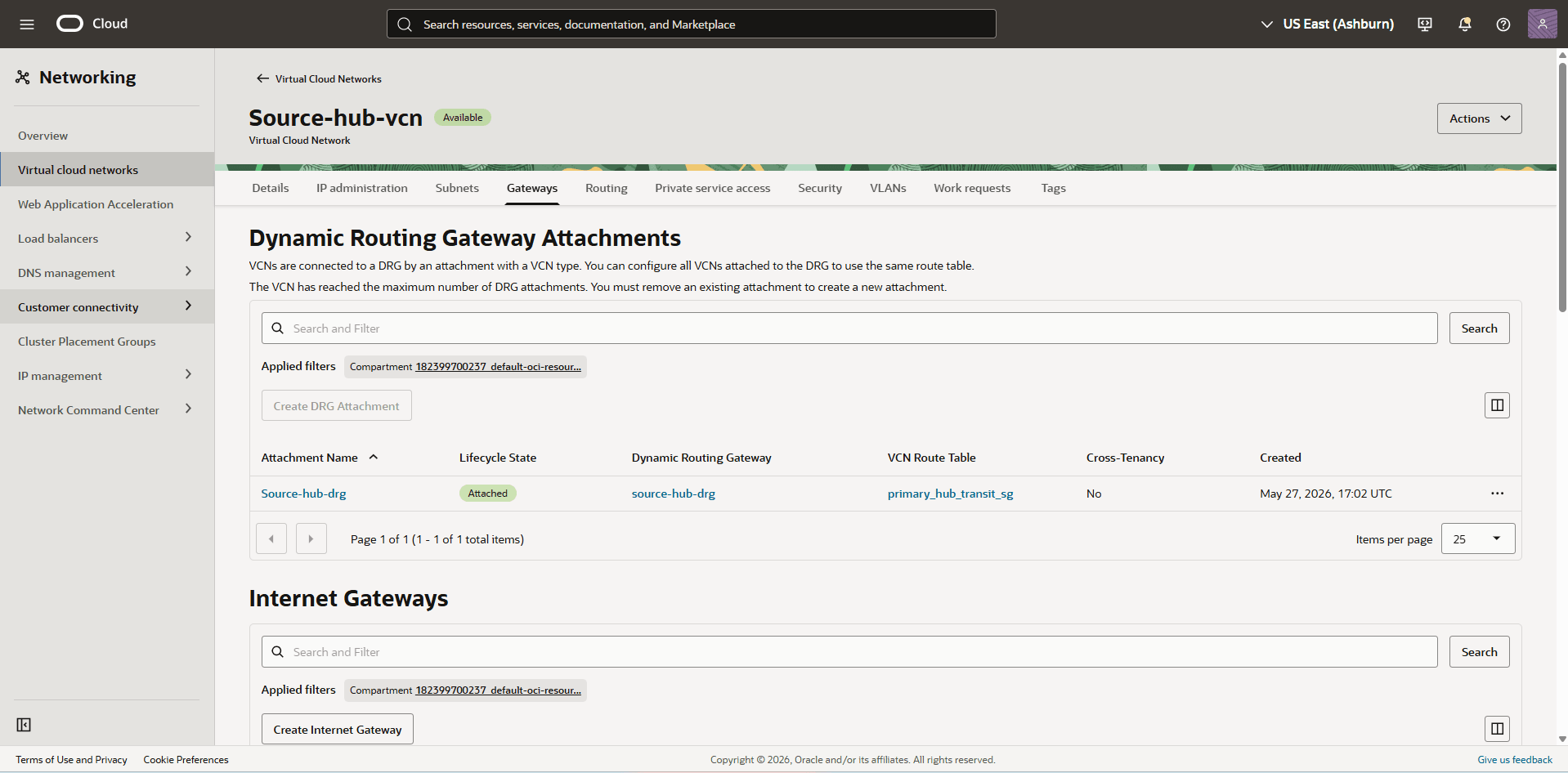Viewport: 1568px width, 773px height.
Task: Open Cookie Preferences
Action: [x=186, y=760]
